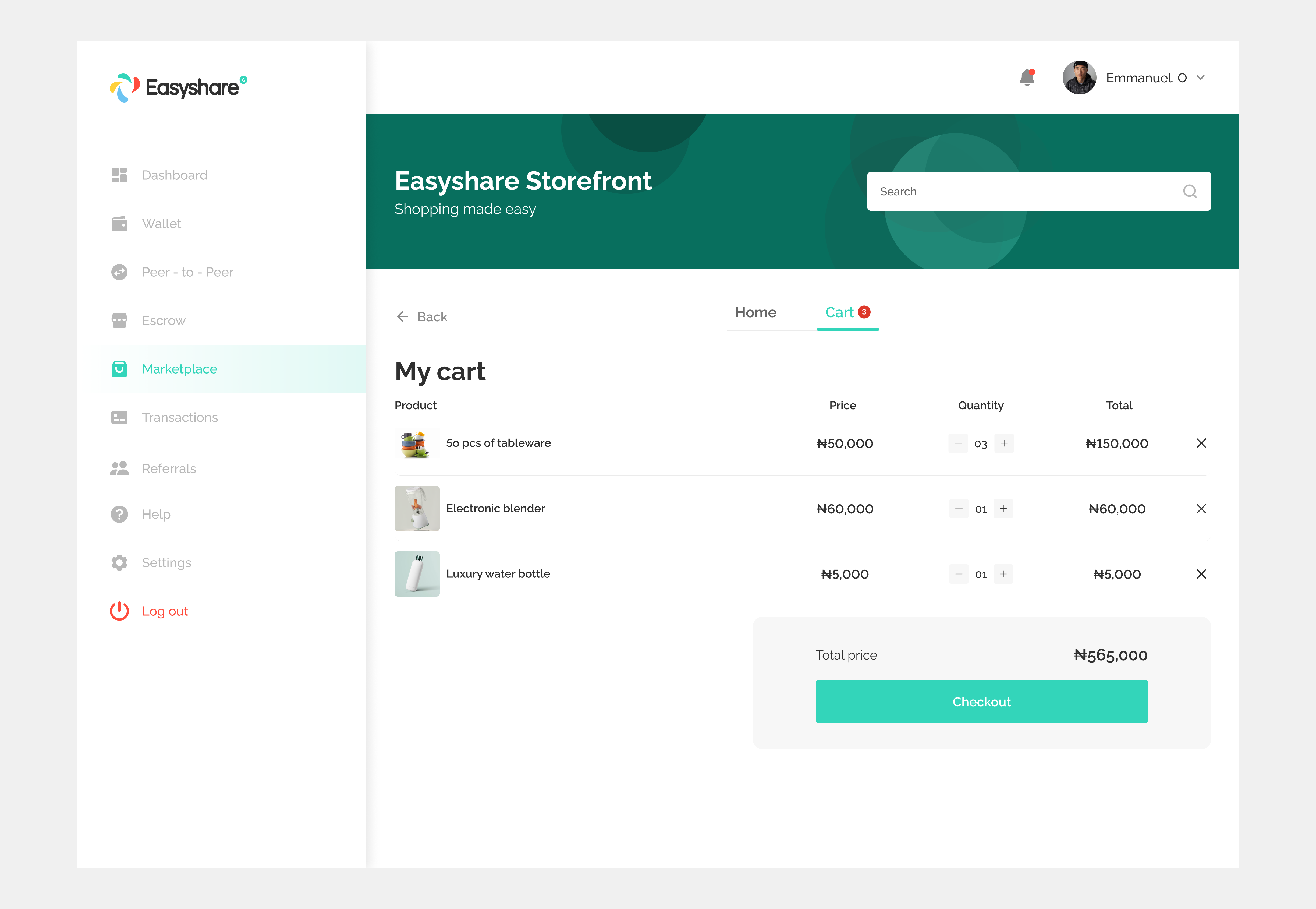
Task: Open notifications bell
Action: [1027, 77]
